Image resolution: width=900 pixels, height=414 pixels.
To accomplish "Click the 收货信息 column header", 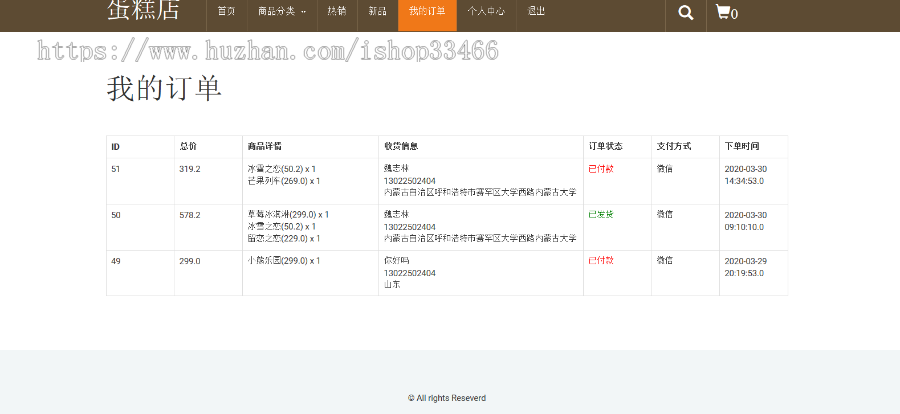I will (x=401, y=146).
